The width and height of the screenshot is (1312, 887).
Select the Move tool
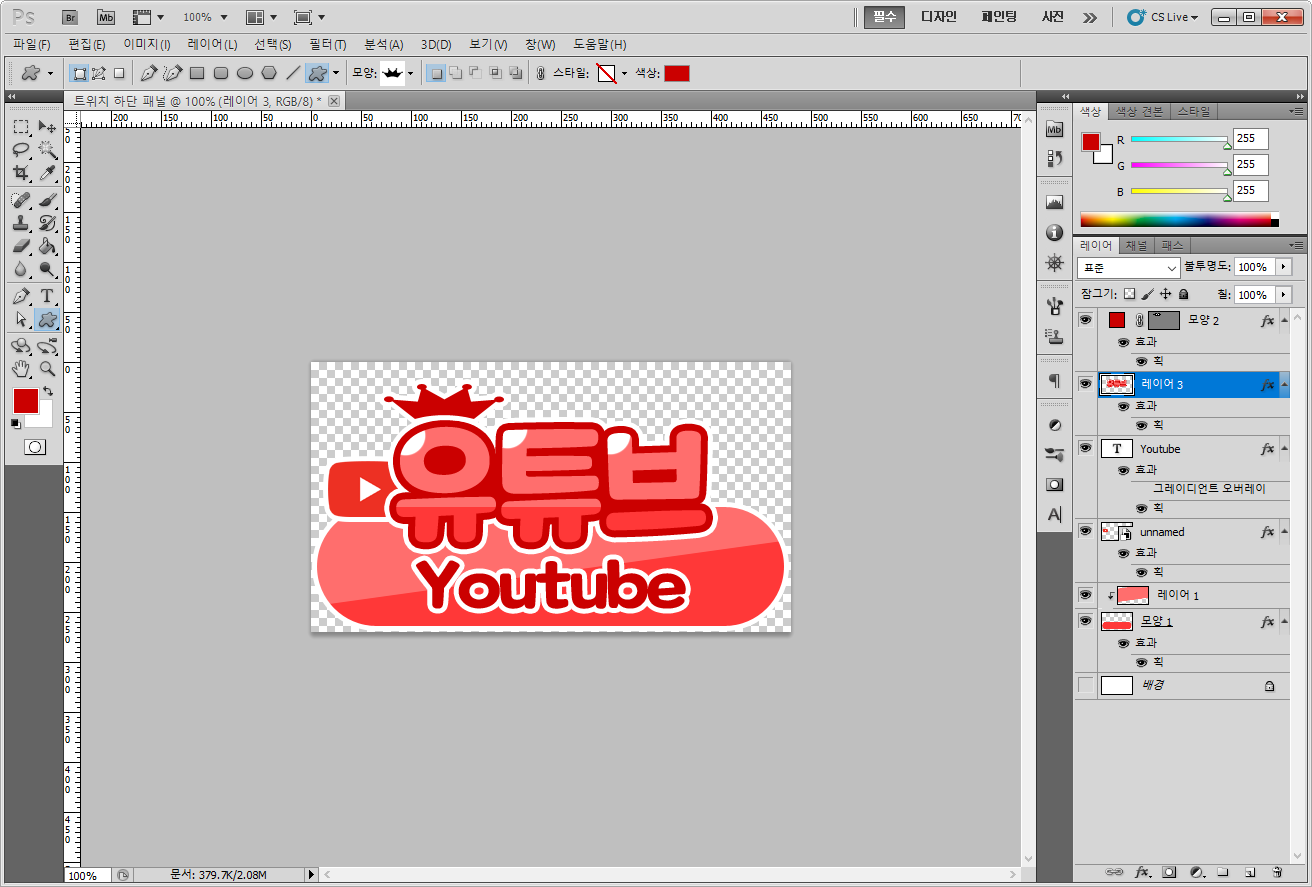[47, 126]
